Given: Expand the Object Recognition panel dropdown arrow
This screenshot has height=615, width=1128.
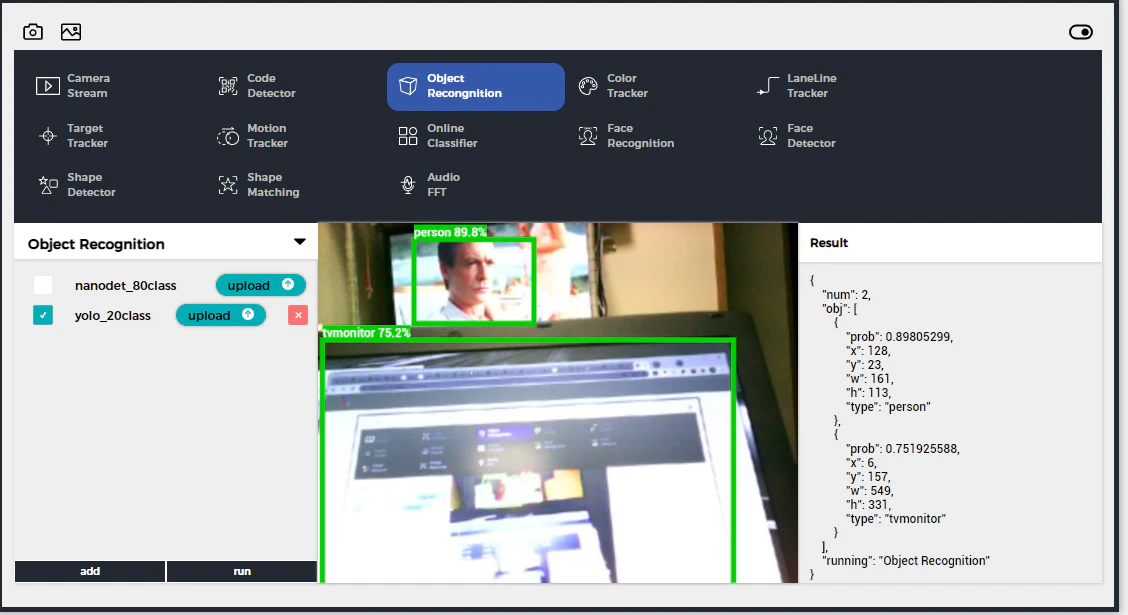Looking at the screenshot, I should tap(300, 242).
